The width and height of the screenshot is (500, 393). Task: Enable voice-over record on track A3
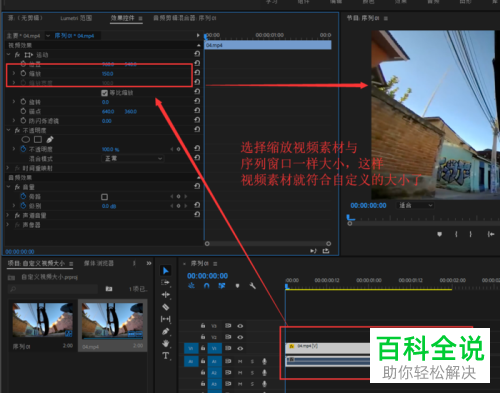(x=264, y=384)
